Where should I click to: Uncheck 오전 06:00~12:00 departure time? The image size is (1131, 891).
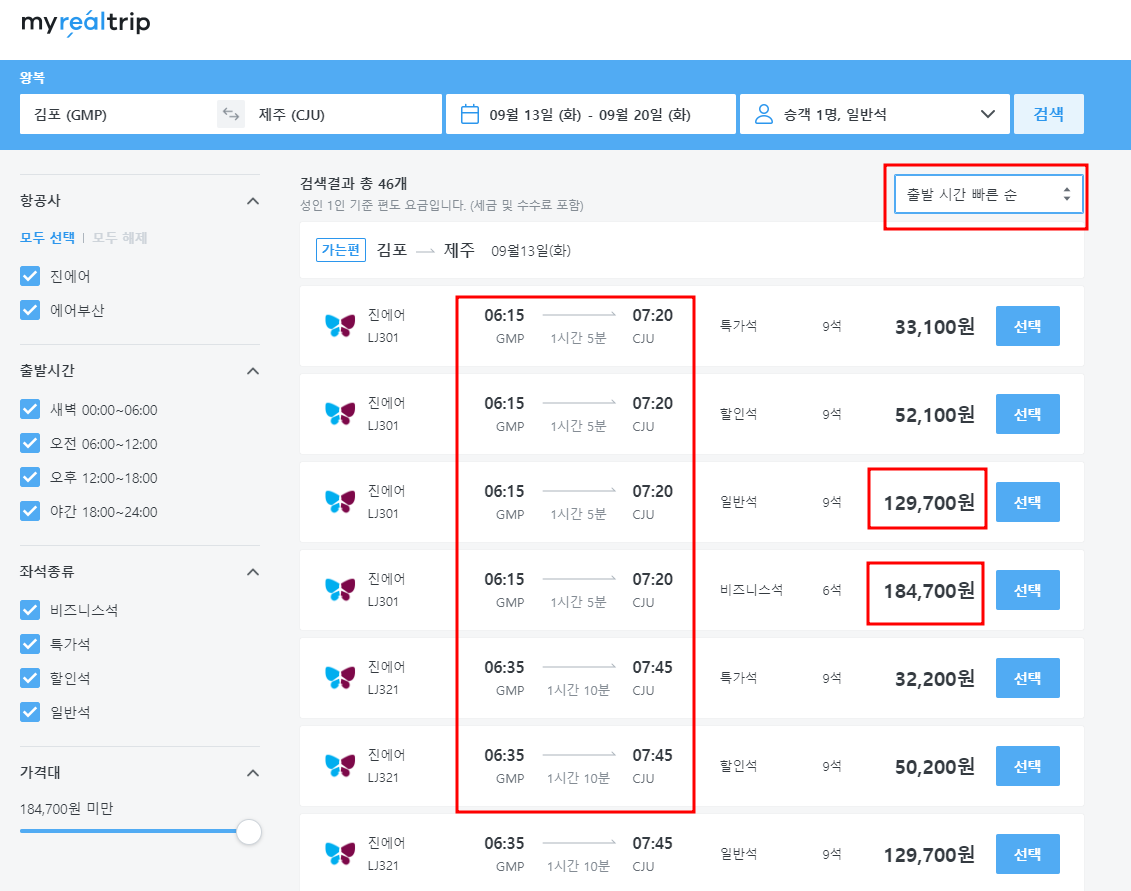click(x=30, y=443)
